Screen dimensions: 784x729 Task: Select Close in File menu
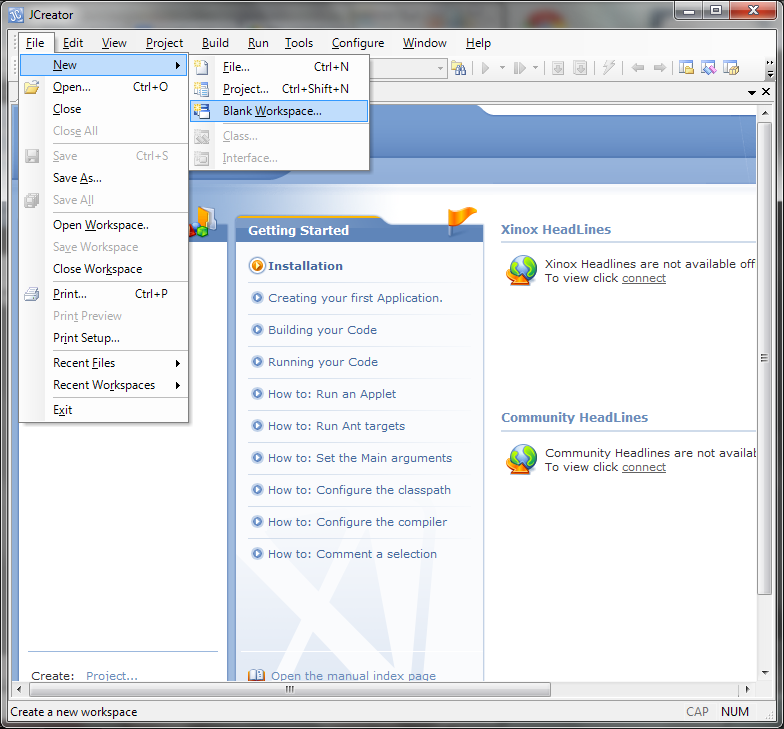(x=104, y=109)
